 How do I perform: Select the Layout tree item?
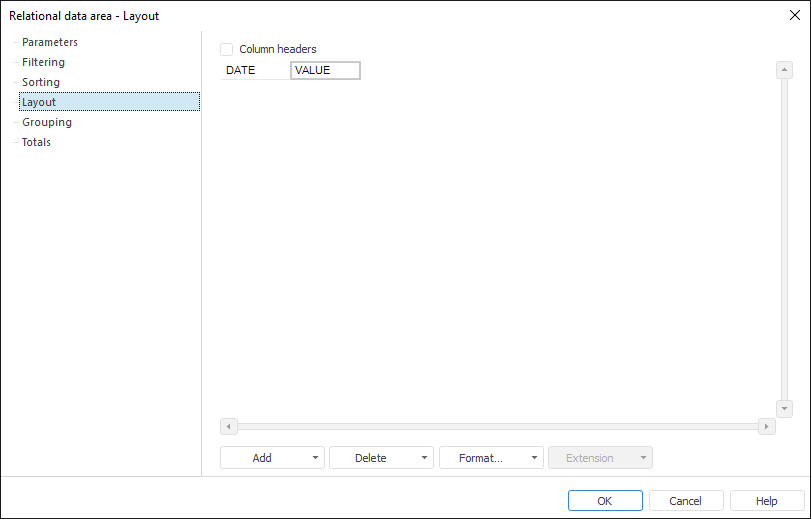[39, 102]
